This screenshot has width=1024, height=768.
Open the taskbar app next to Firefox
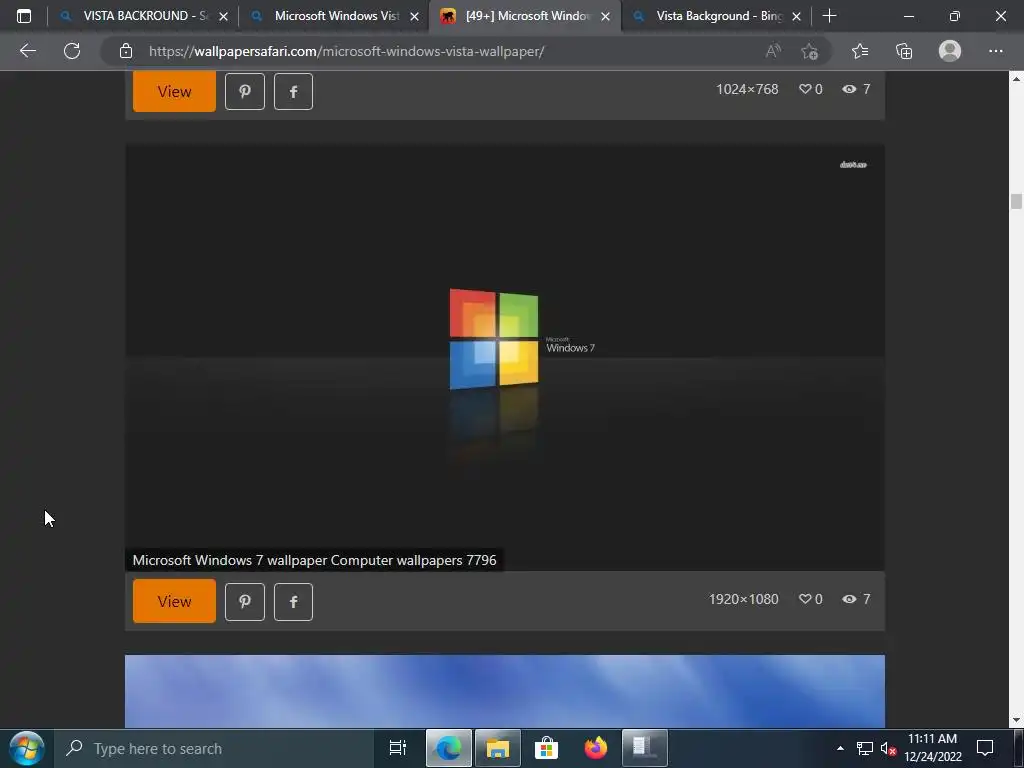pyautogui.click(x=645, y=748)
